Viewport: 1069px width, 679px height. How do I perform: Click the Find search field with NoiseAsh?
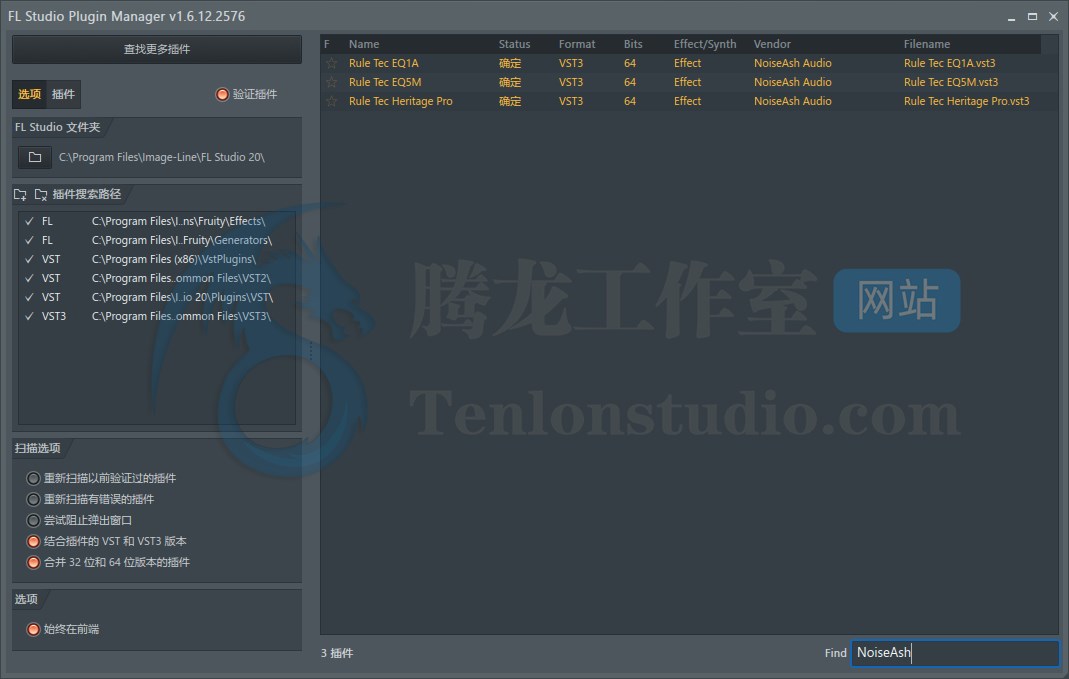pos(955,652)
